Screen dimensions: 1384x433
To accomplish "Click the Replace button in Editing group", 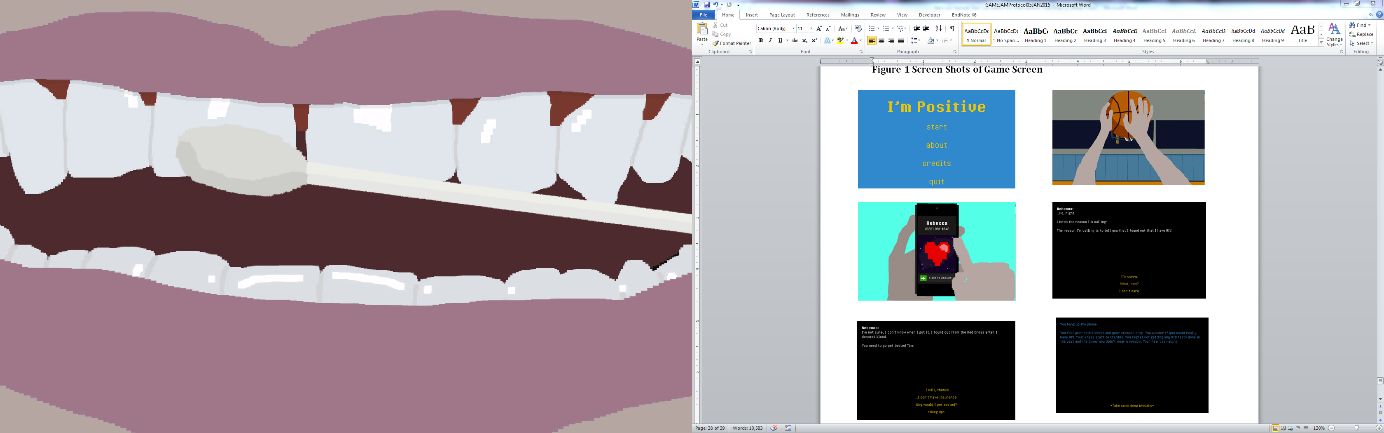I will (x=1362, y=35).
